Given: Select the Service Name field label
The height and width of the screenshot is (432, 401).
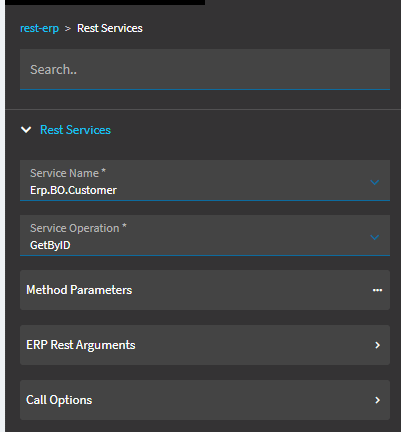Looking at the screenshot, I should coord(68,173).
